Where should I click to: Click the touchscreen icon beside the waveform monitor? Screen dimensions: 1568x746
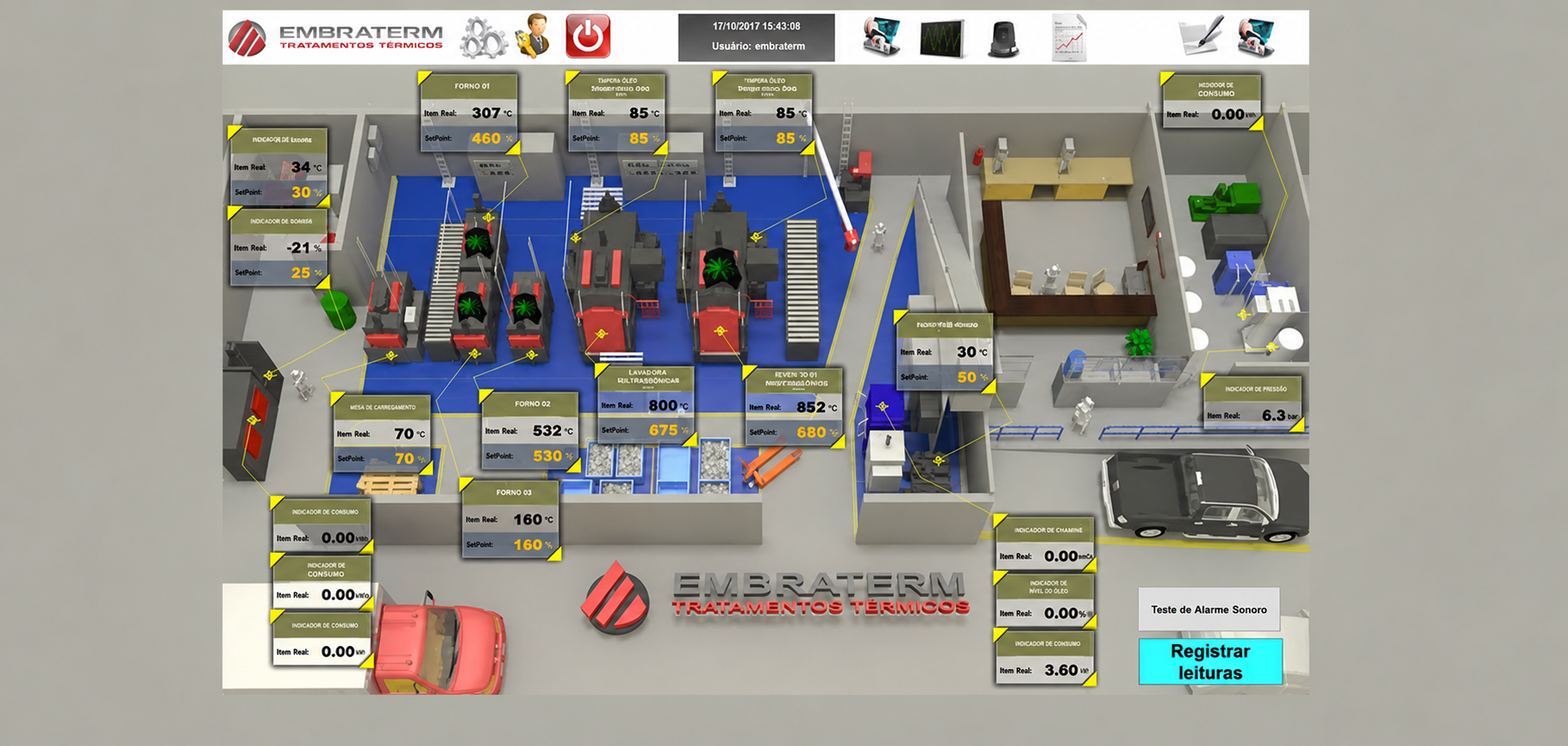pos(881,37)
